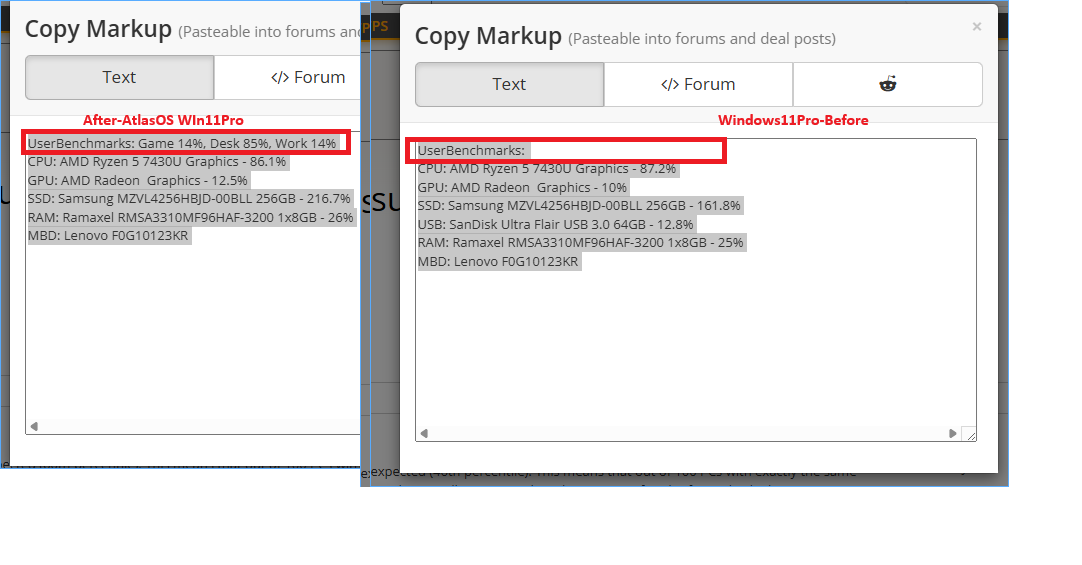Open the Forum tab in left Copy Markup dialog
The height and width of the screenshot is (565, 1082).
(x=287, y=77)
